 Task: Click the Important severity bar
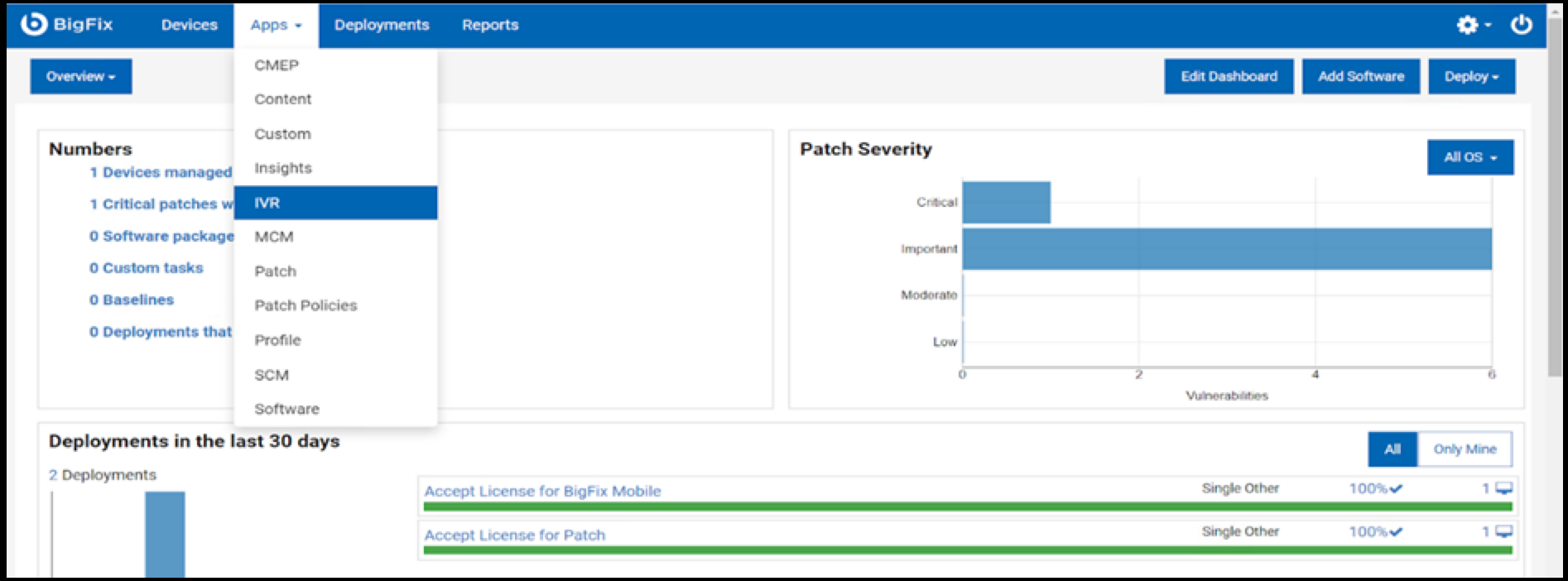[1226, 249]
